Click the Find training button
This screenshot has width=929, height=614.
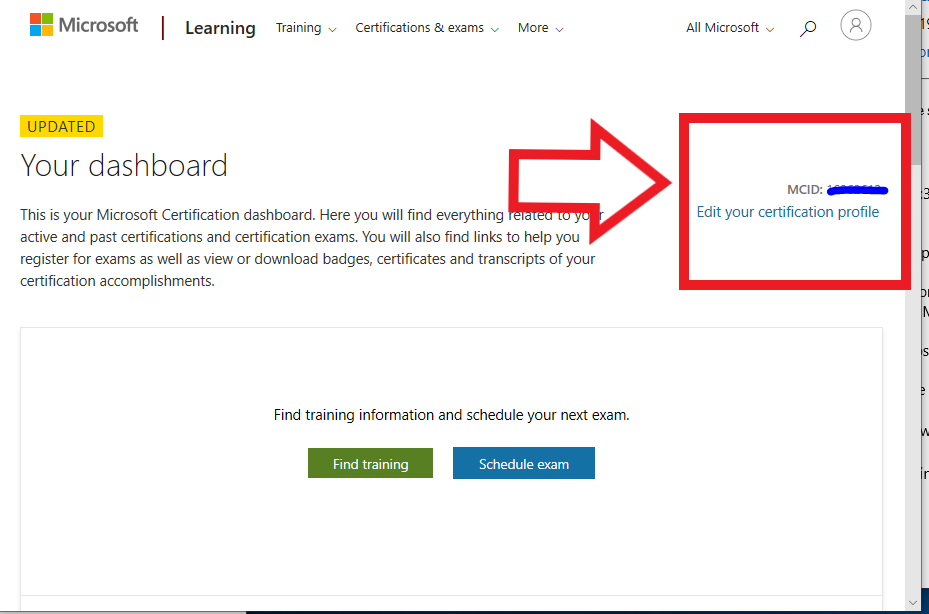370,463
